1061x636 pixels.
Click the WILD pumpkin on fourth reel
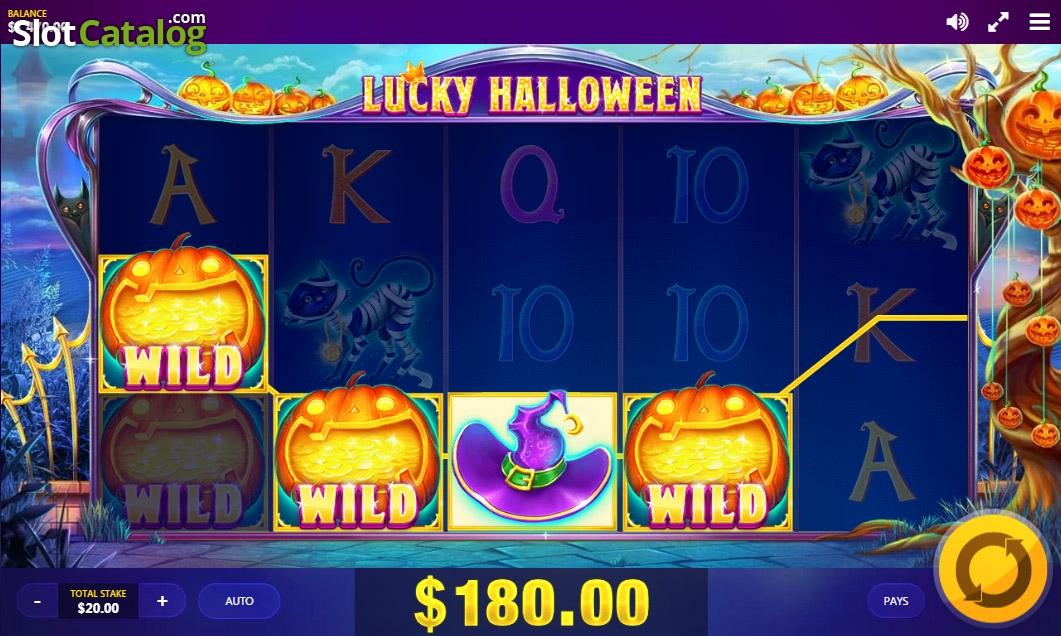(x=707, y=461)
